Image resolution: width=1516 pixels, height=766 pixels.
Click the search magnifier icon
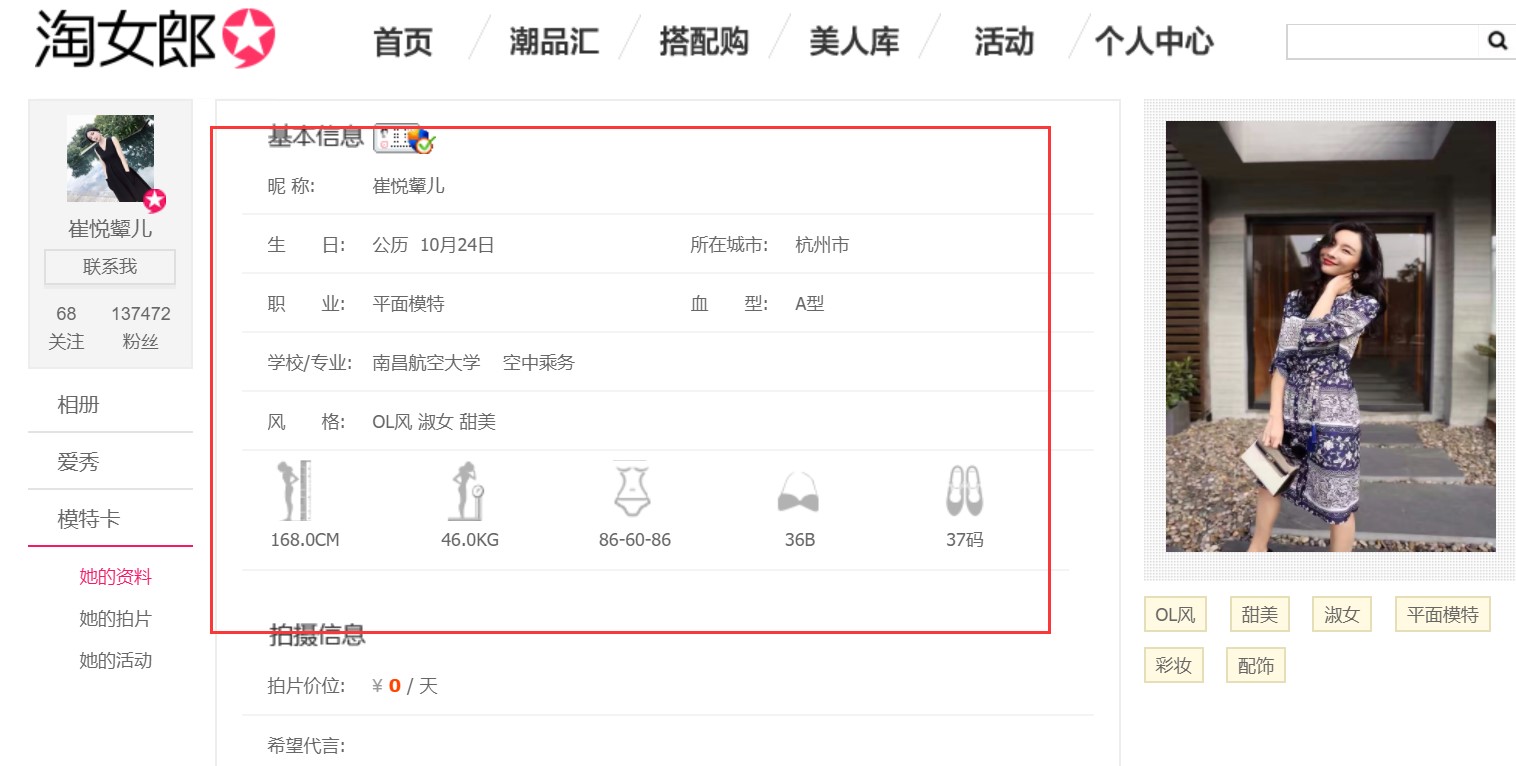coord(1497,41)
